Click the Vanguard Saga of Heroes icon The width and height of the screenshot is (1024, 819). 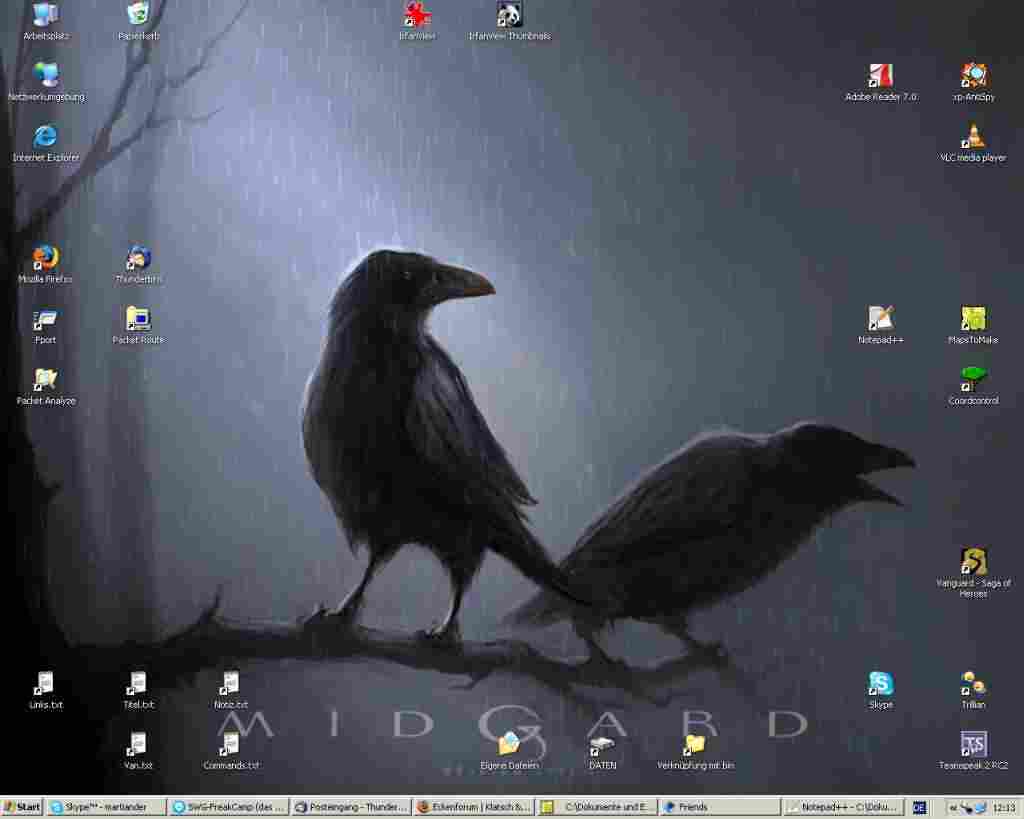[x=973, y=562]
